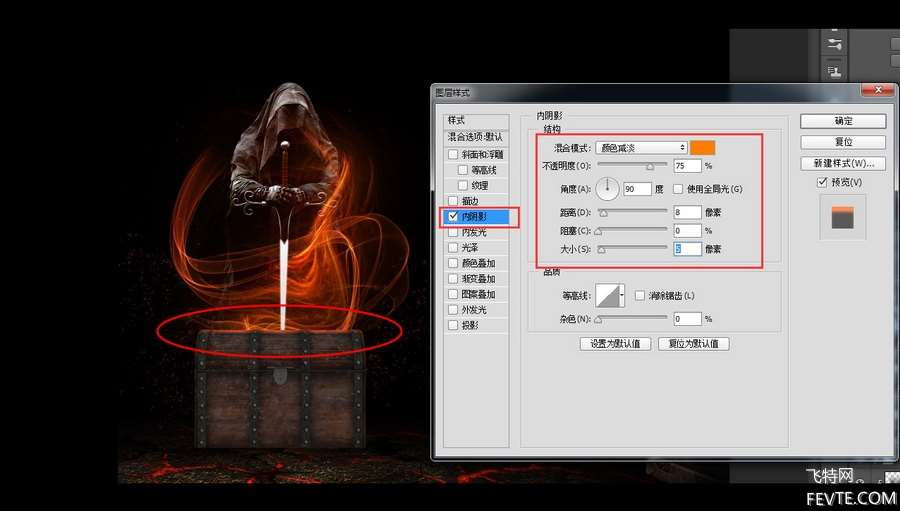The width and height of the screenshot is (900, 511).
Task: Enable the Inner Glow (内发光) checkbox
Action: point(453,232)
